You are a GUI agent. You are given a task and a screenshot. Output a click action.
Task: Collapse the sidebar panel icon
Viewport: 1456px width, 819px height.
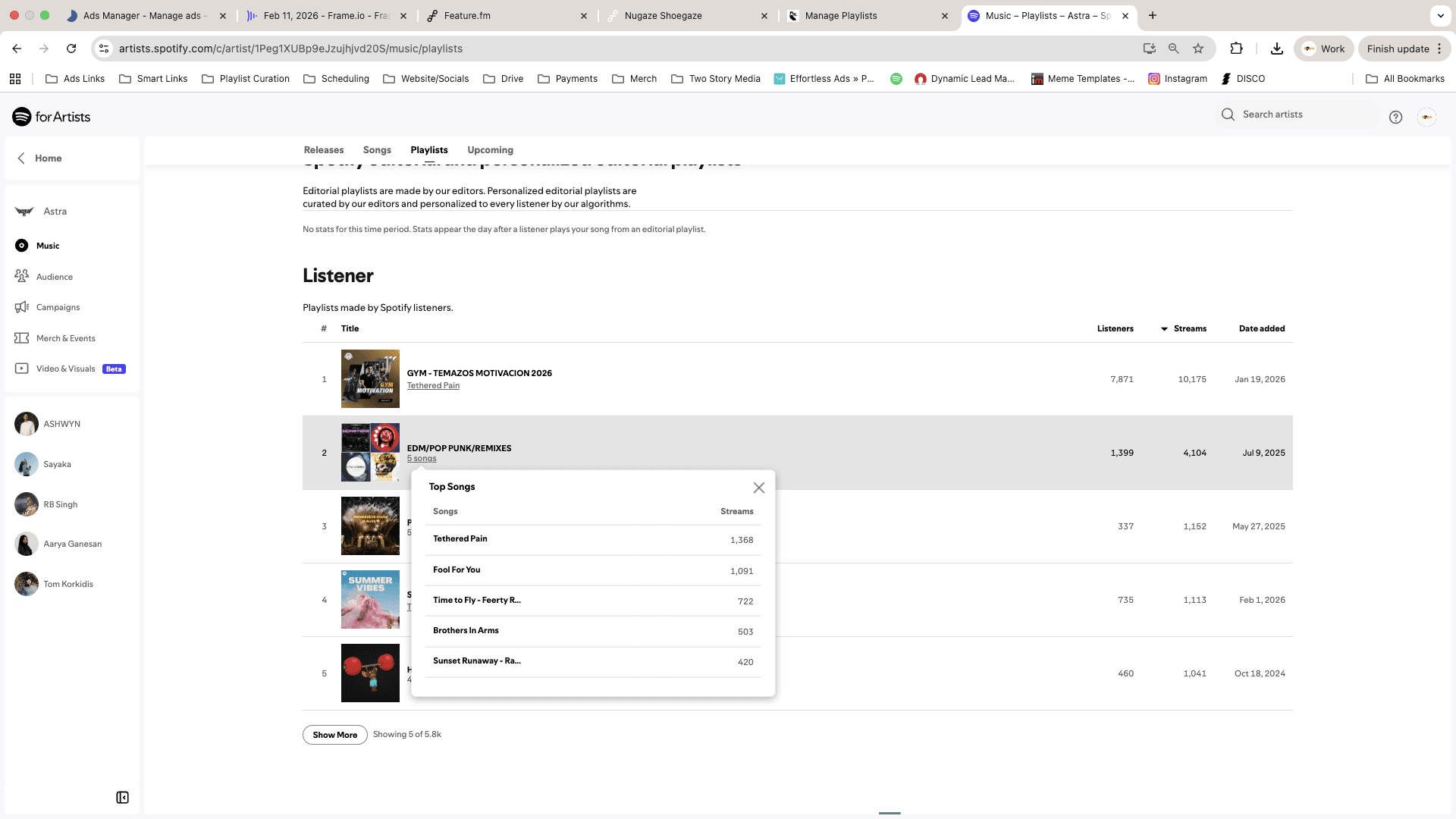point(122,797)
